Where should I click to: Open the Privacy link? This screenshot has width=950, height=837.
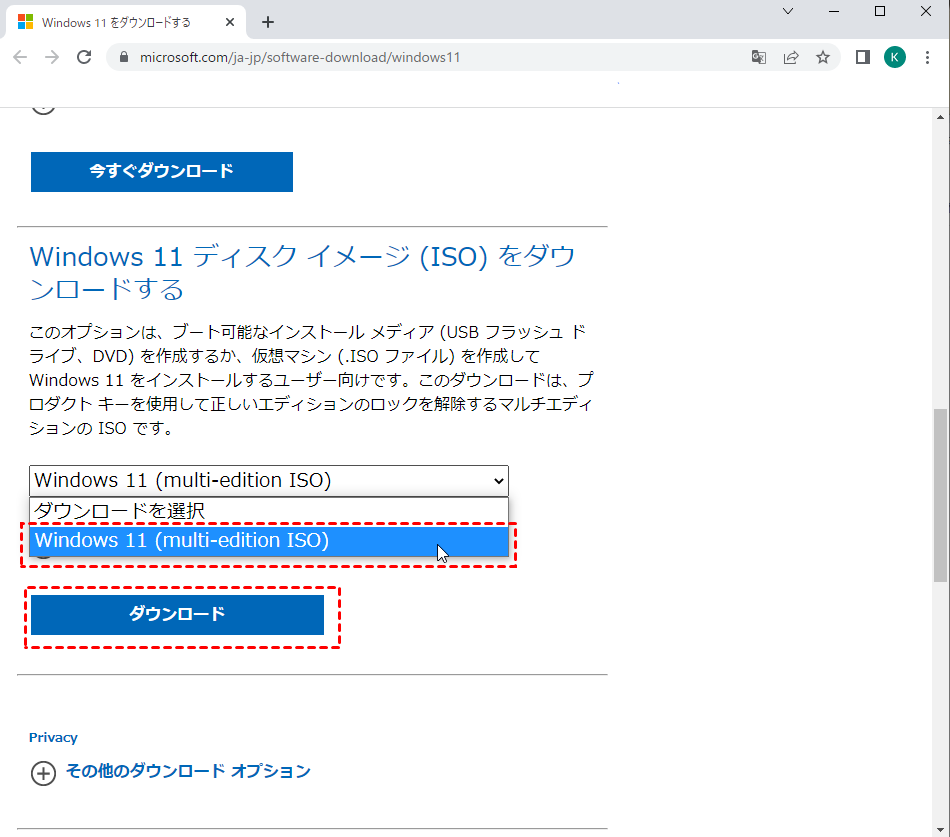(x=53, y=738)
